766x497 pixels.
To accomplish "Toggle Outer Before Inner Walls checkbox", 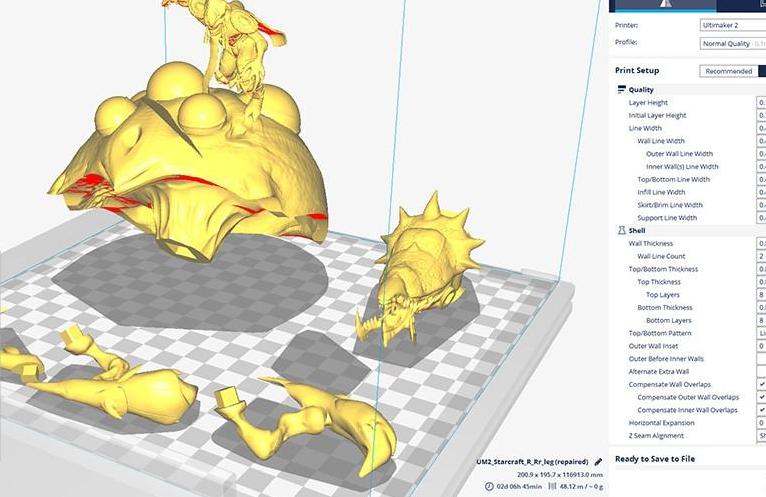I will pos(761,359).
